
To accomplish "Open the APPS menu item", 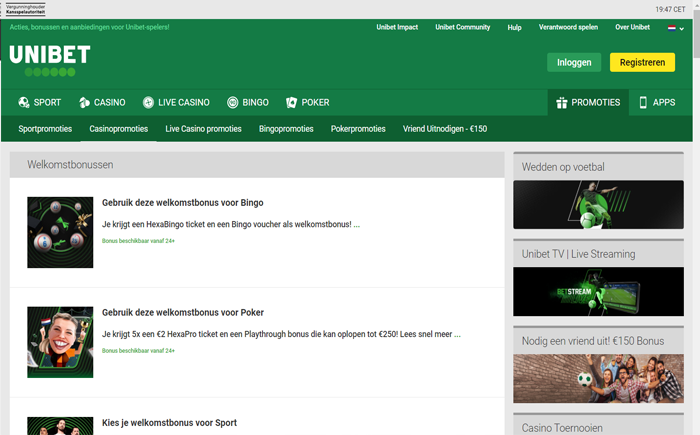I will pyautogui.click(x=657, y=102).
